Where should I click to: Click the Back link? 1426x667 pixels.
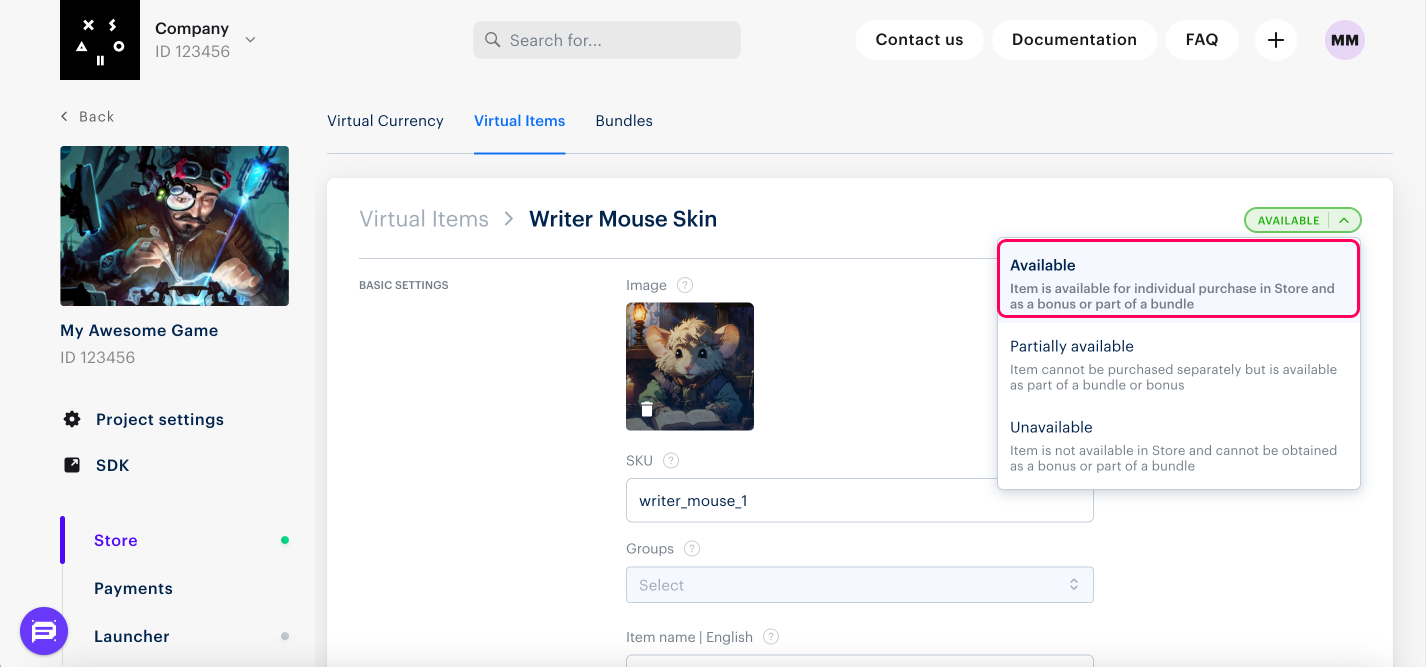[89, 116]
